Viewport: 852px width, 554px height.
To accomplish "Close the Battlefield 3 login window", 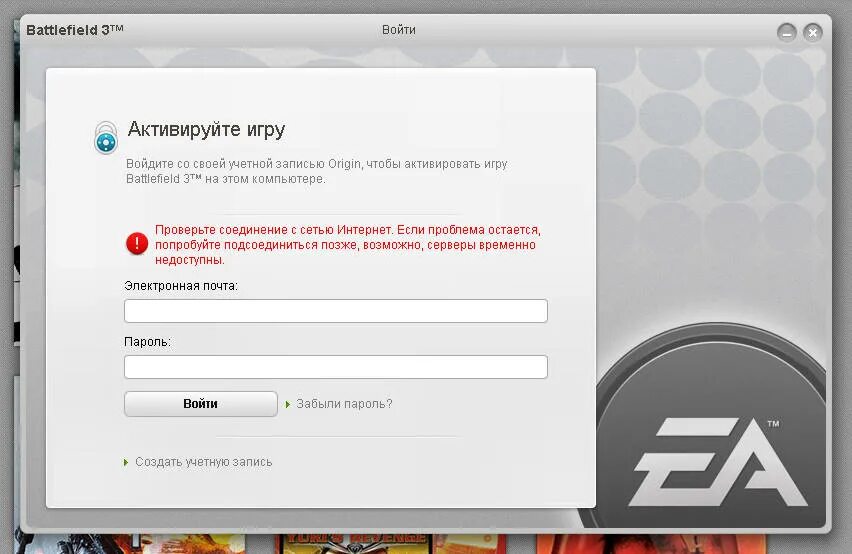I will tap(813, 33).
